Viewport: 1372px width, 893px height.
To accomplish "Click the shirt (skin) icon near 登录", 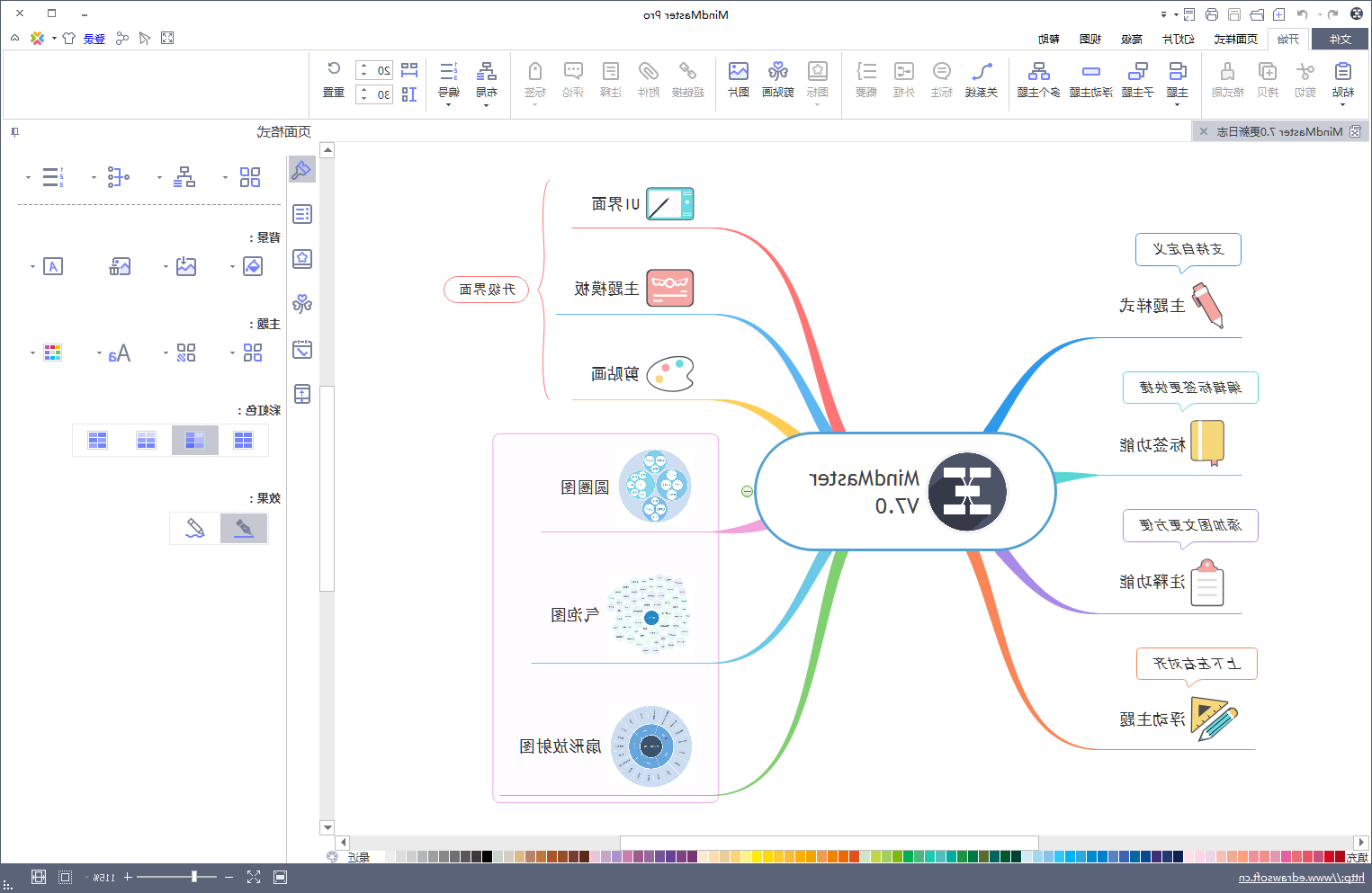I will pyautogui.click(x=68, y=39).
